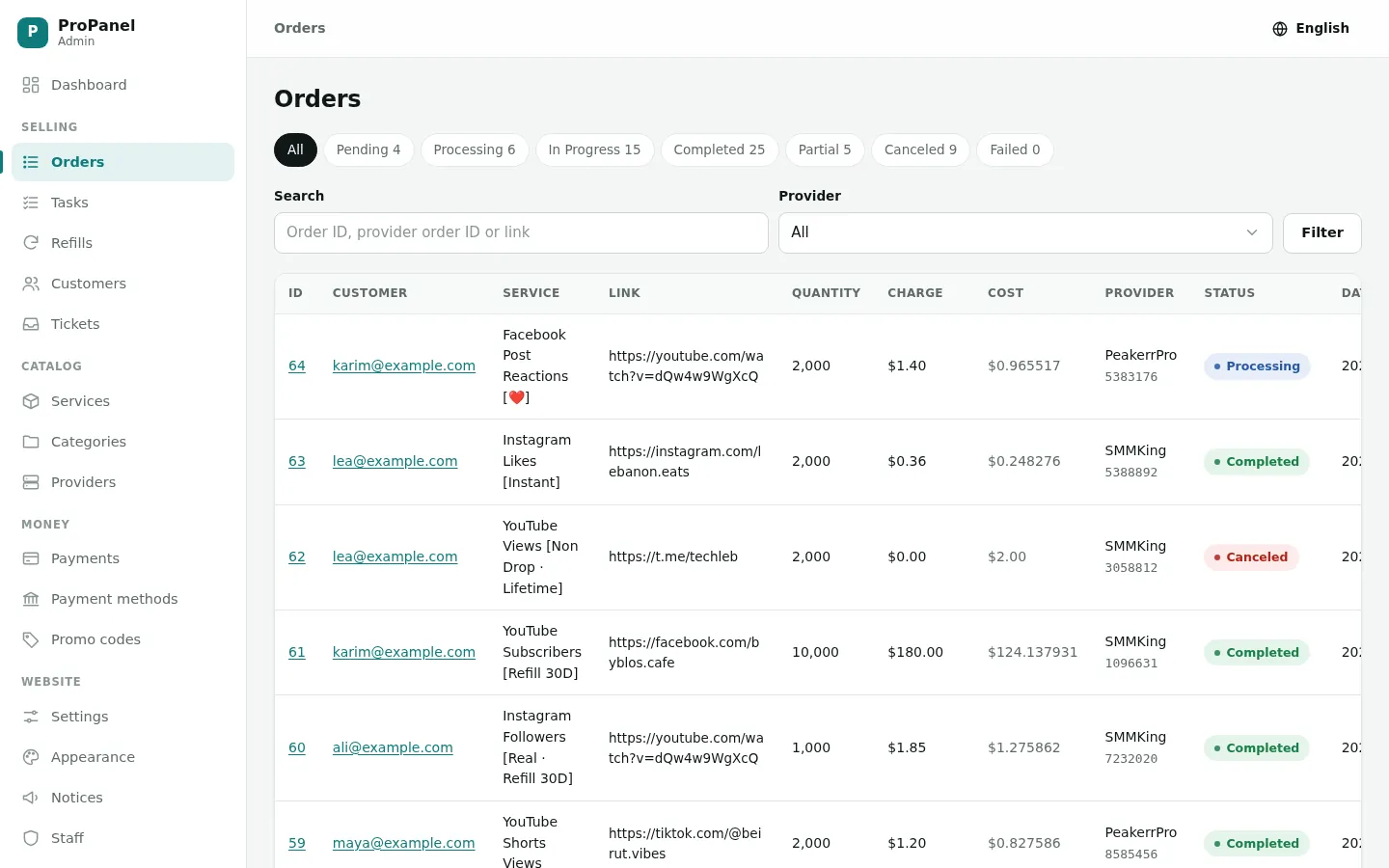The height and width of the screenshot is (868, 1389).
Task: Open Refills via its refresh icon
Action: click(31, 243)
